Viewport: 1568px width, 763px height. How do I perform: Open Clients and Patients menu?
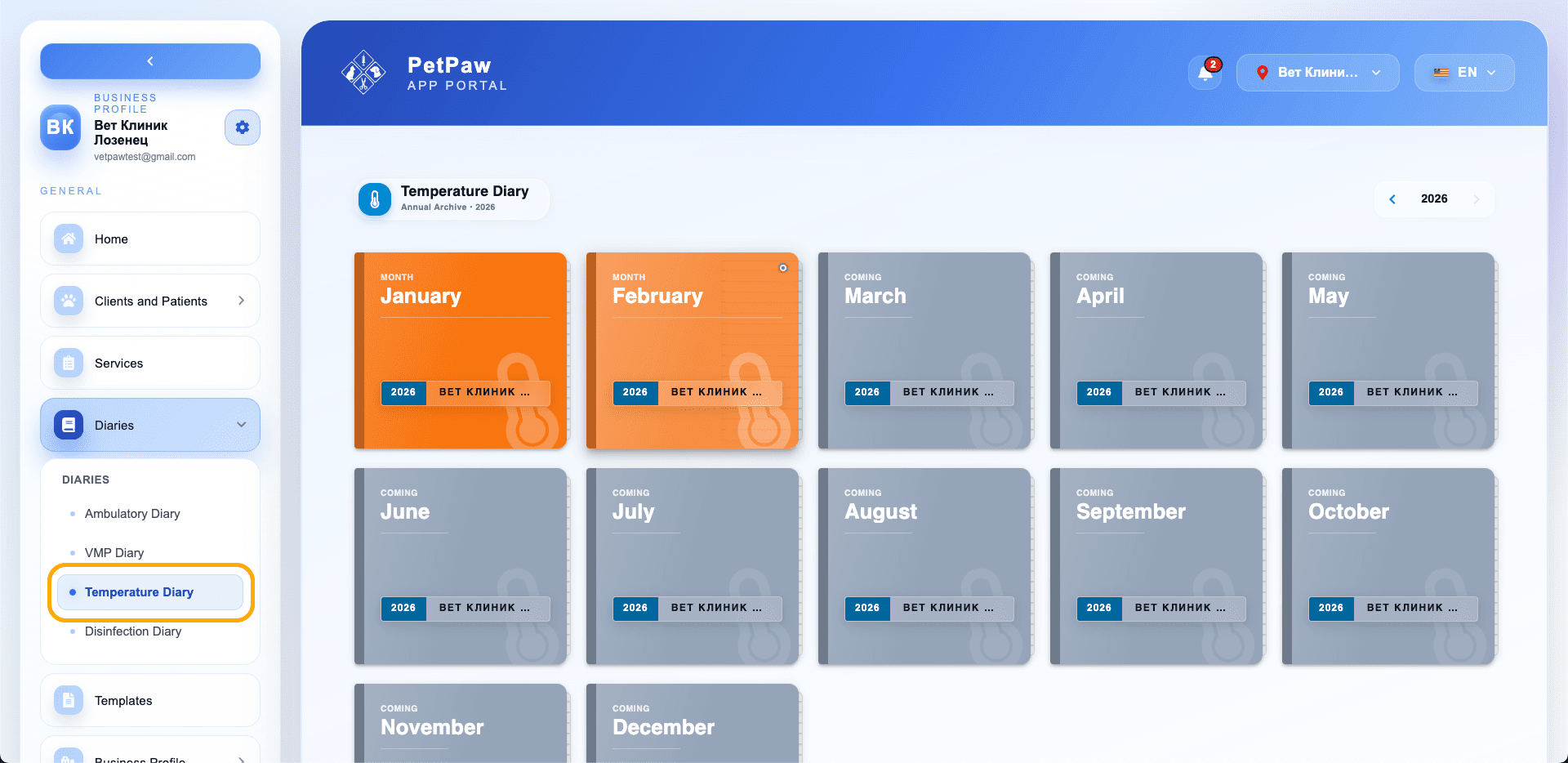pyautogui.click(x=150, y=301)
